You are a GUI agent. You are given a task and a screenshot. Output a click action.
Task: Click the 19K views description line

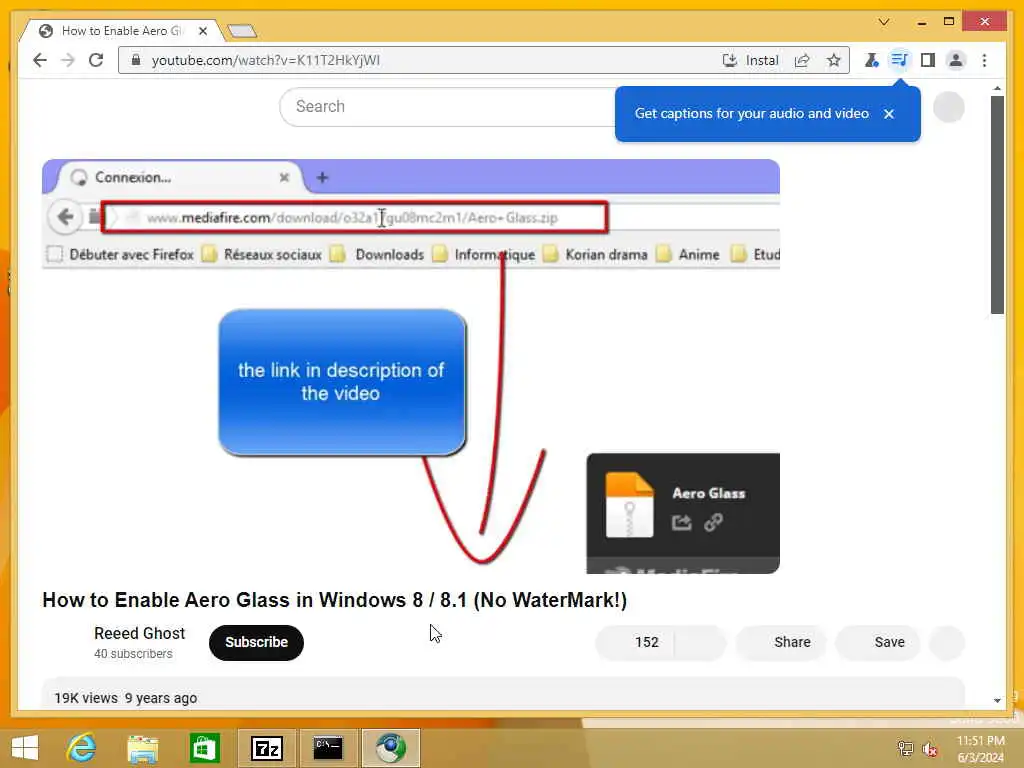pyautogui.click(x=125, y=697)
